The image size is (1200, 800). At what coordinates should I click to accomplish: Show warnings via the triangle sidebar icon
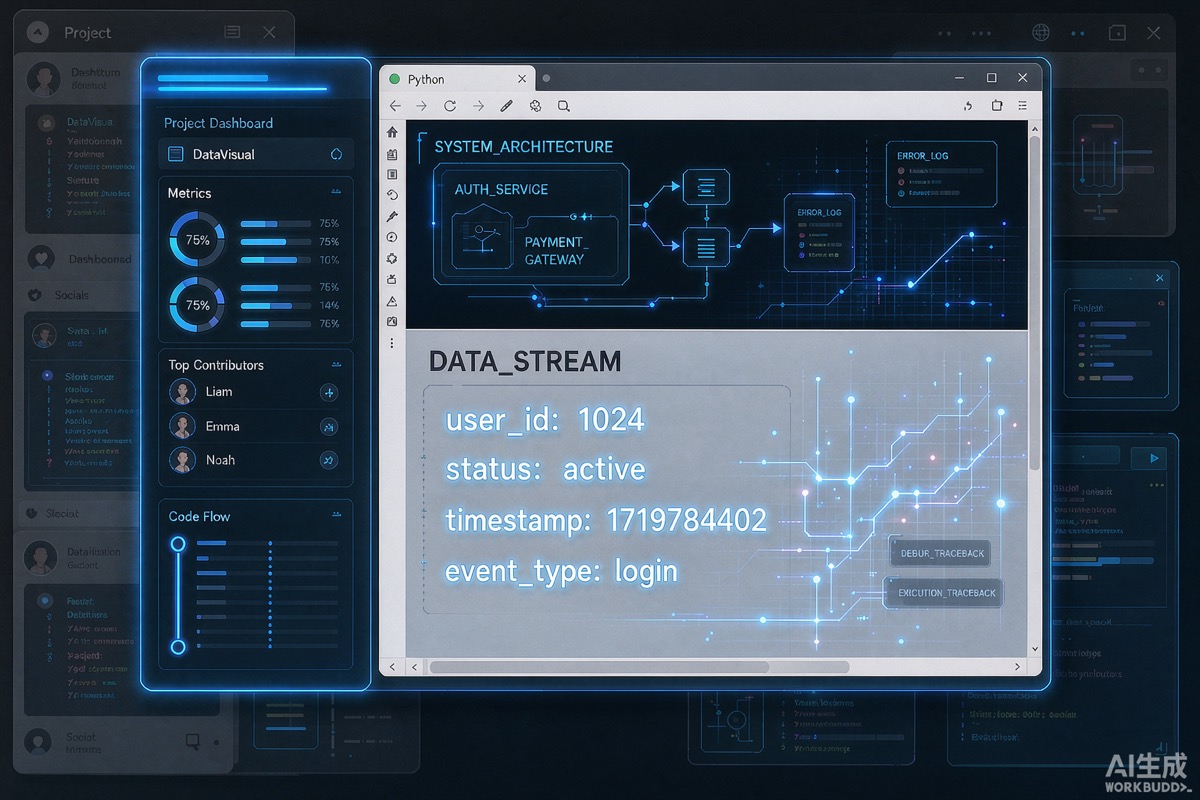(x=392, y=301)
